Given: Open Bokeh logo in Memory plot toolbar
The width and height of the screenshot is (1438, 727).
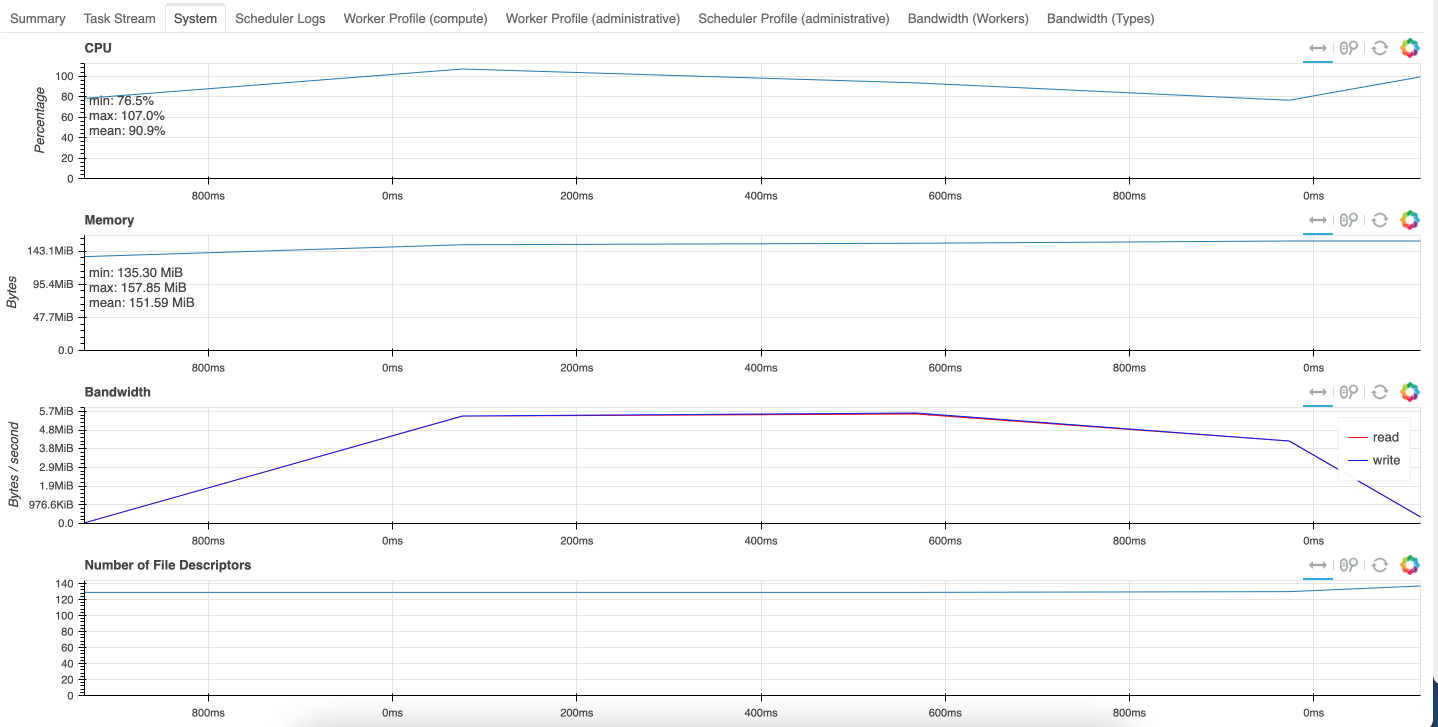Looking at the screenshot, I should click(1410, 220).
